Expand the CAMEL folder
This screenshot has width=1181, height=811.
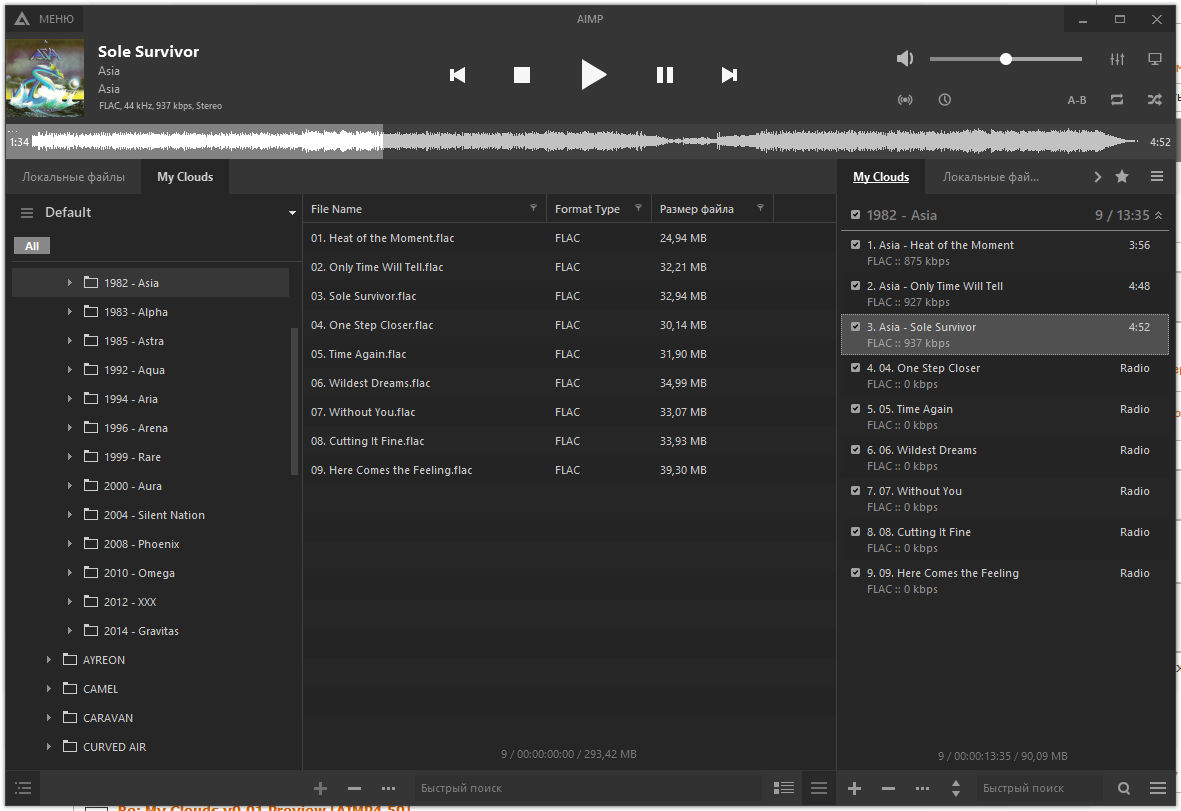tap(48, 689)
